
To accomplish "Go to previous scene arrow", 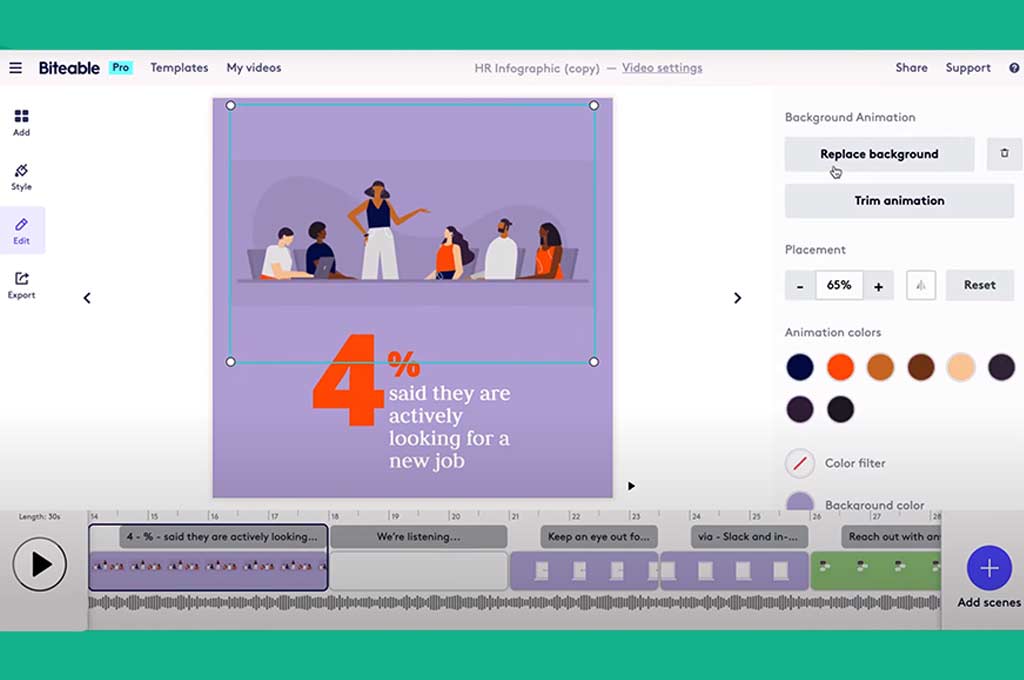I will [x=87, y=298].
